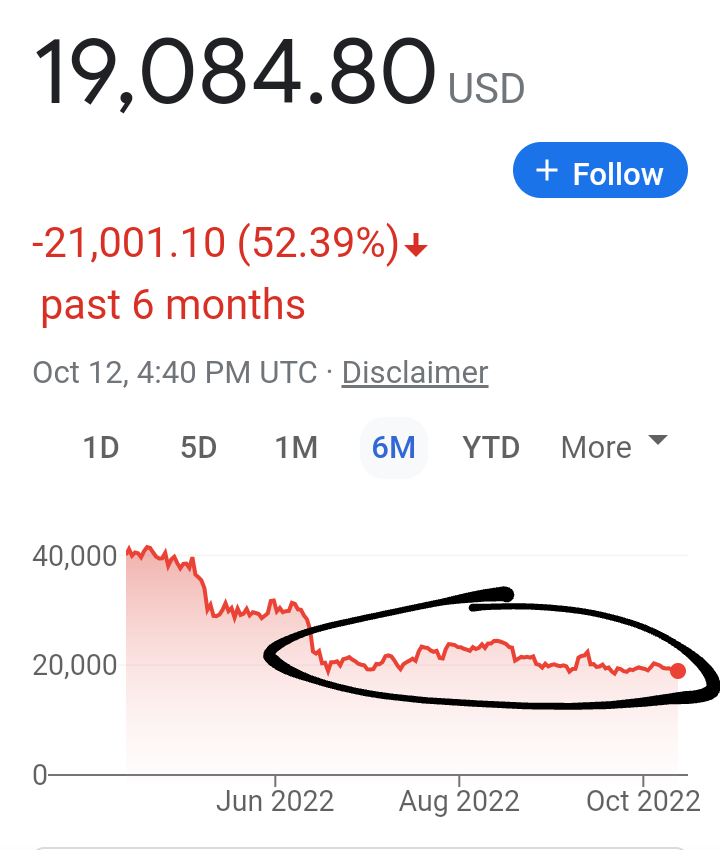
Task: Select the highlighted 6M range tab
Action: click(x=393, y=447)
